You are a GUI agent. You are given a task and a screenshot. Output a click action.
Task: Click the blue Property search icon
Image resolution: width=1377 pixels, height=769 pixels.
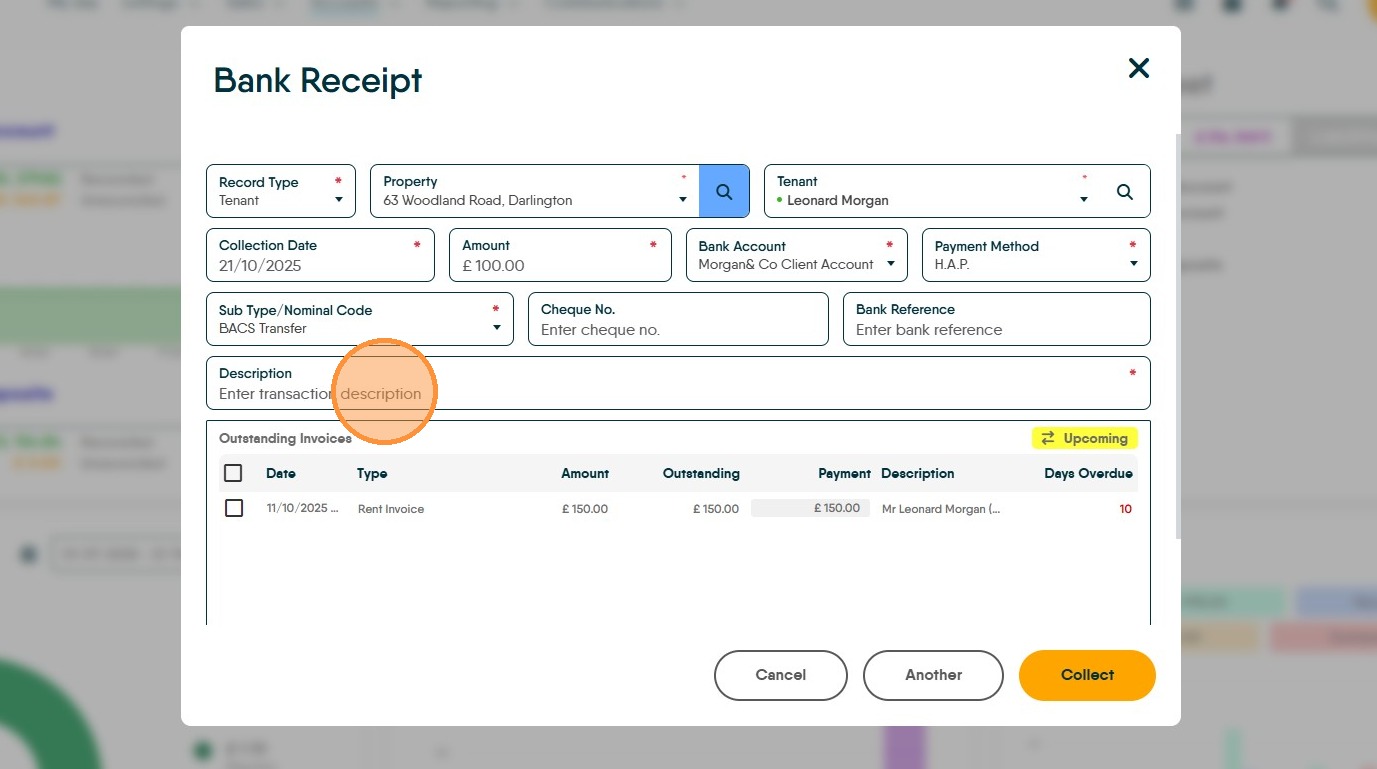point(724,191)
